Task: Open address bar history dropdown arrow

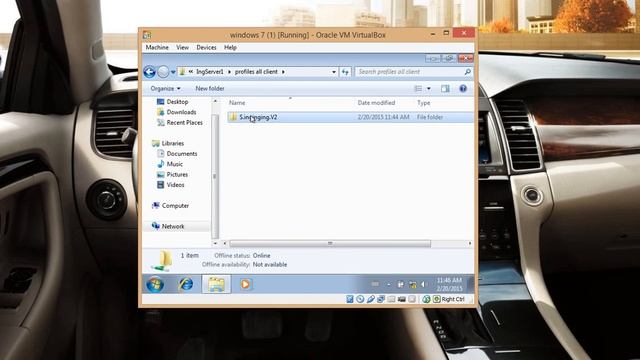Action: (334, 72)
